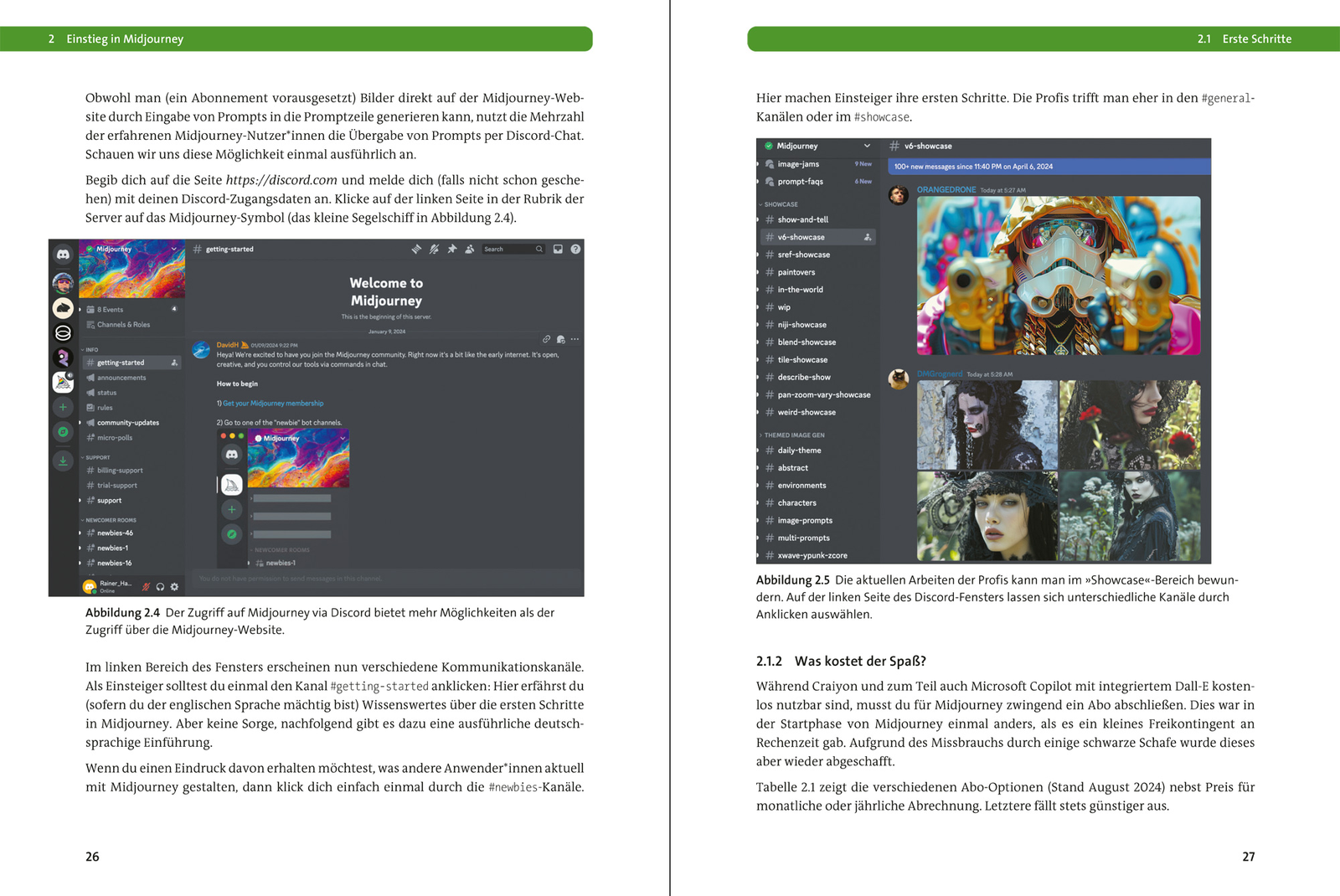Open DMGrognerd's cat avatar
The image size is (1340, 896).
coord(899,379)
